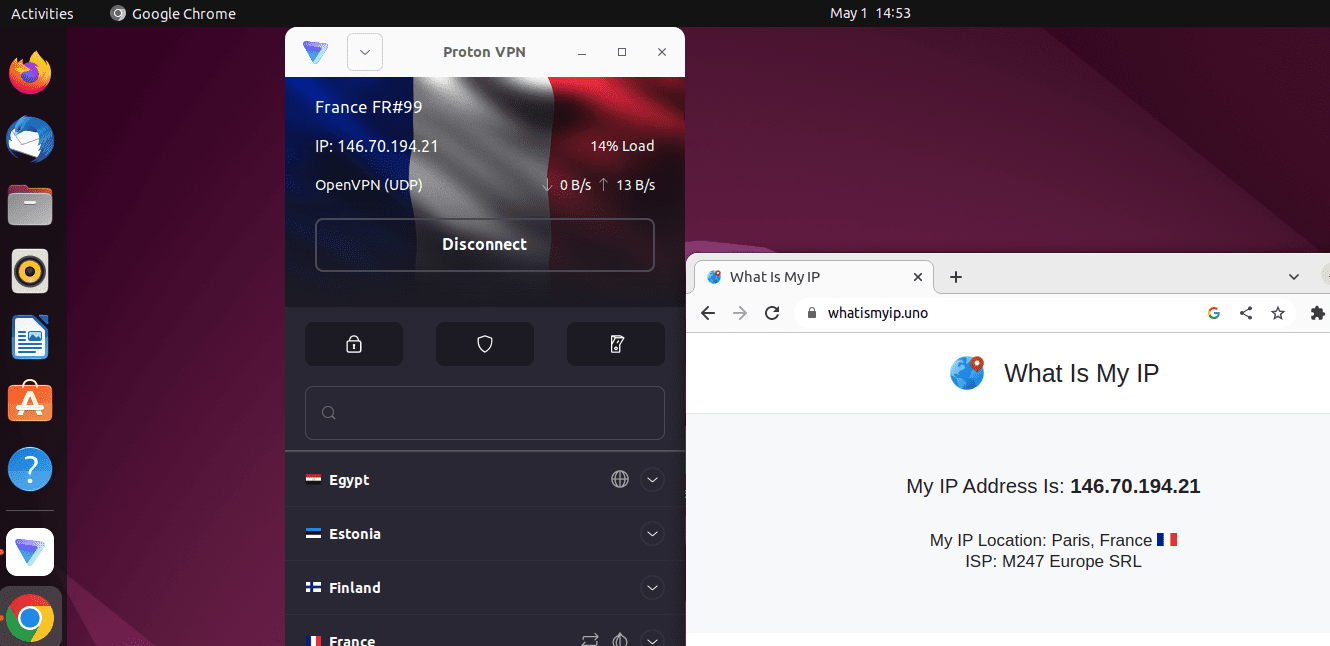Toggle the NetShield shield icon

pos(485,344)
